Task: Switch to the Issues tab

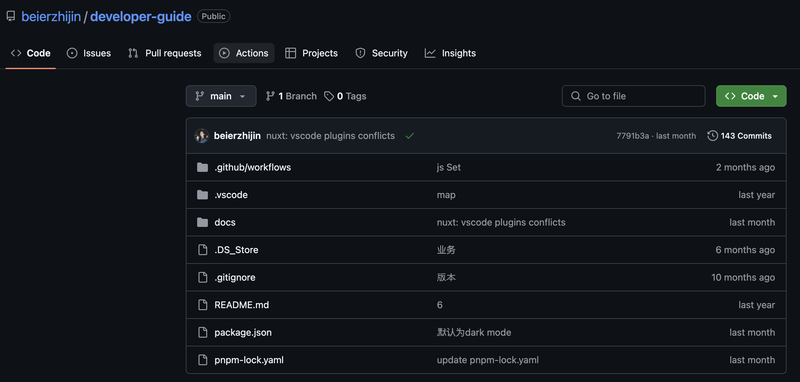Action: pos(89,53)
